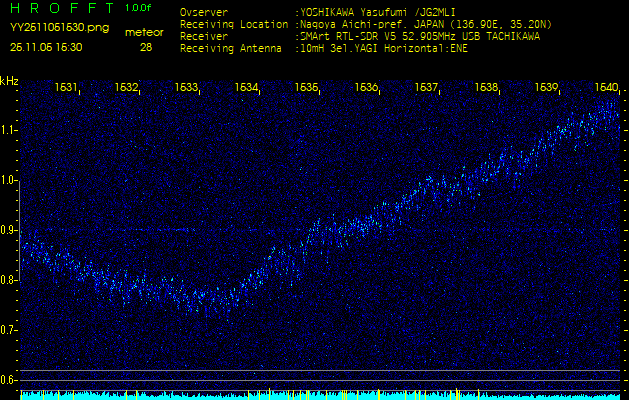Click the HROFFT title text

[x=62, y=7]
